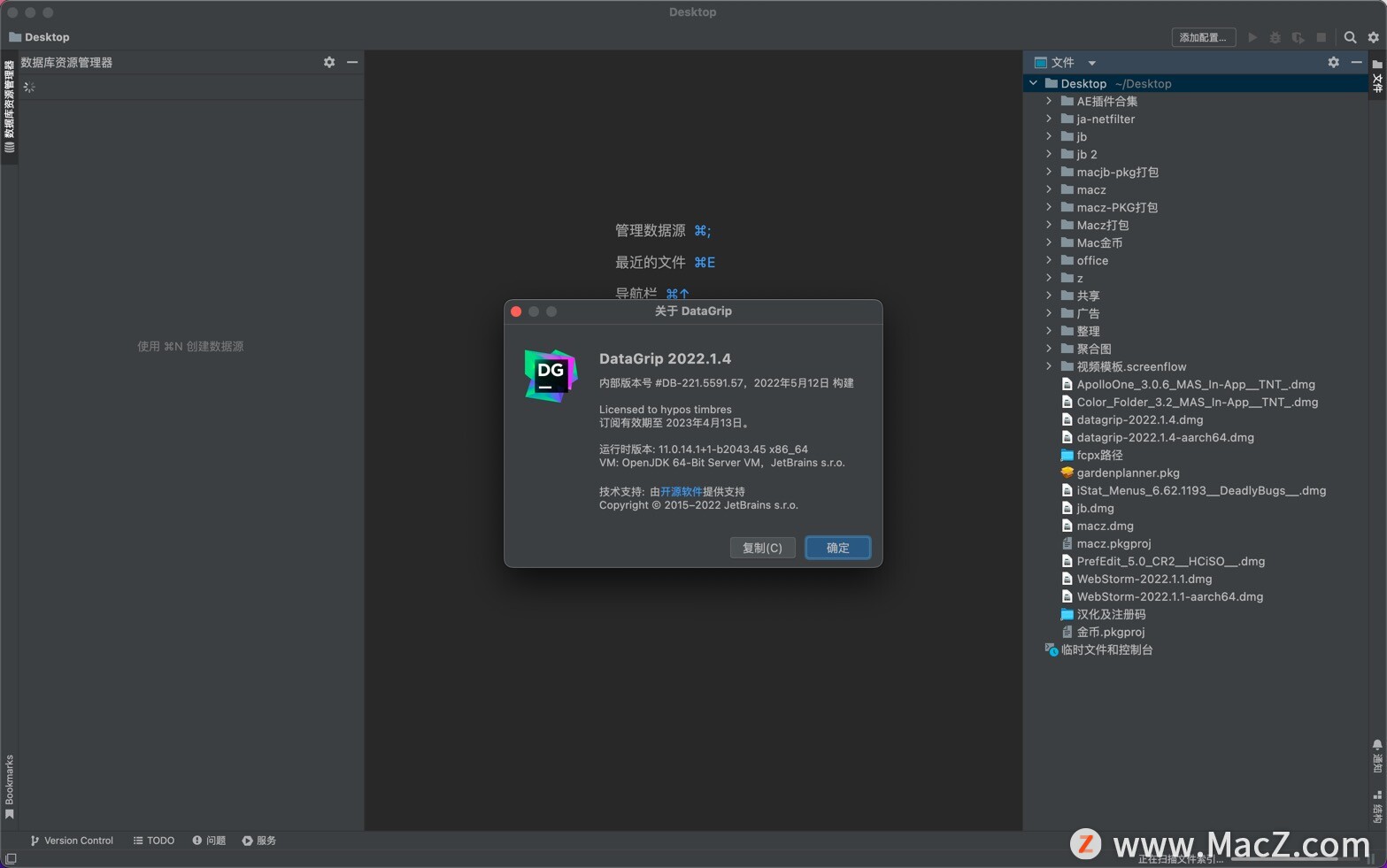The width and height of the screenshot is (1387, 868).
Task: Open the 问题 tool window tab
Action: 209,841
